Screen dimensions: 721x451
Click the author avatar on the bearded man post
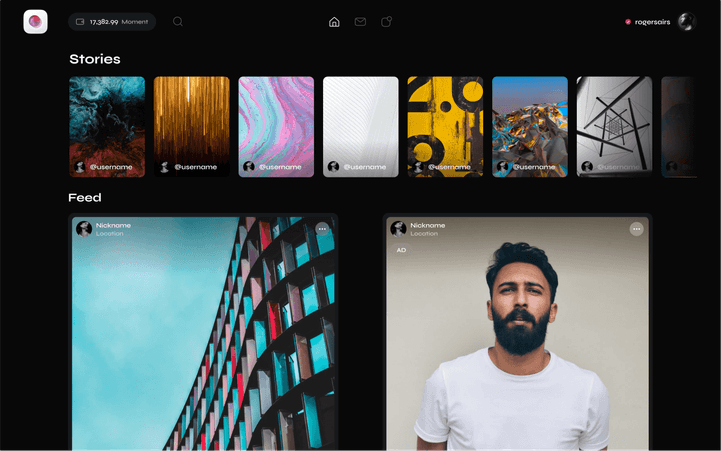pyautogui.click(x=398, y=228)
